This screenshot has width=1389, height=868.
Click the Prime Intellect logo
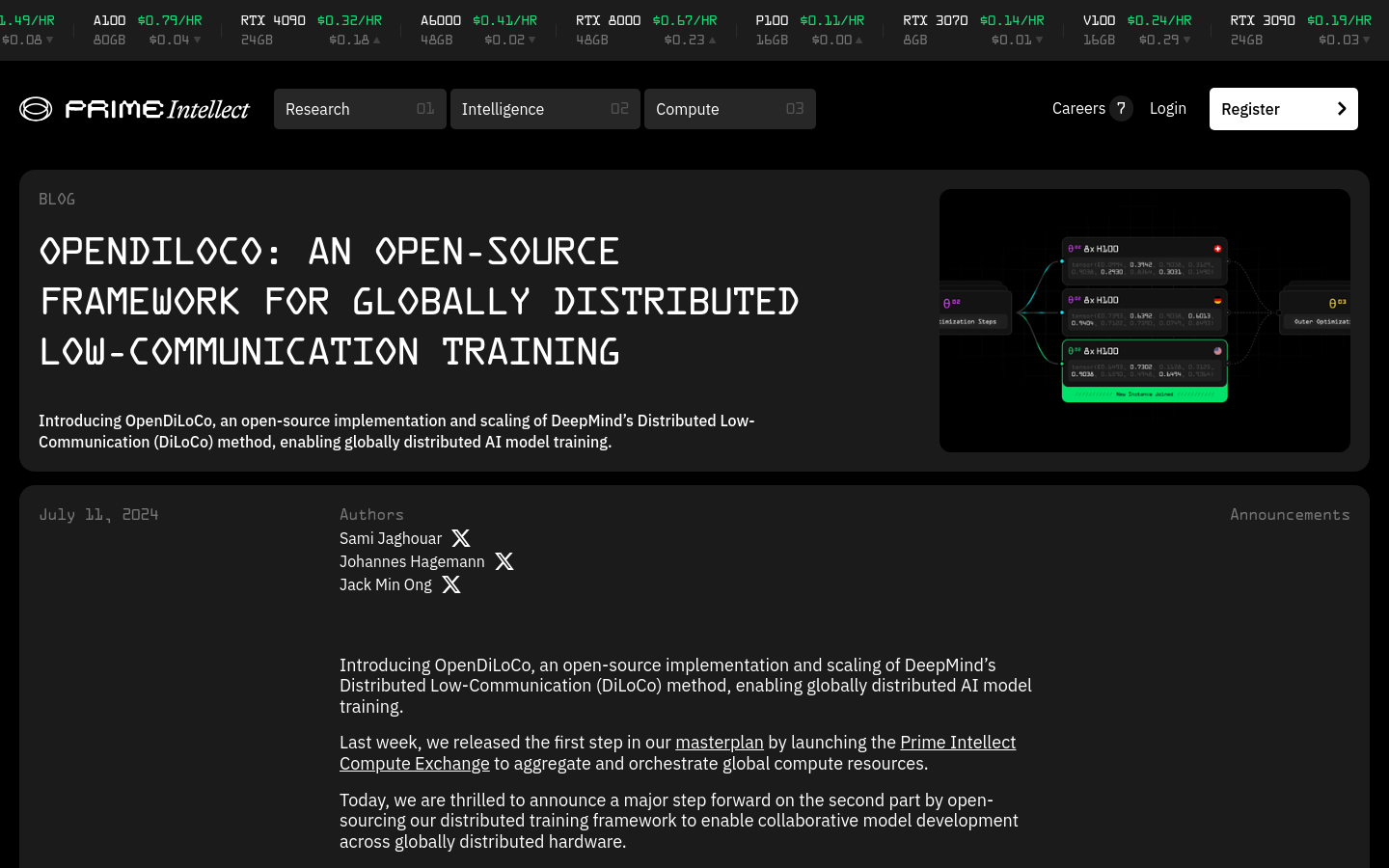coord(134,109)
